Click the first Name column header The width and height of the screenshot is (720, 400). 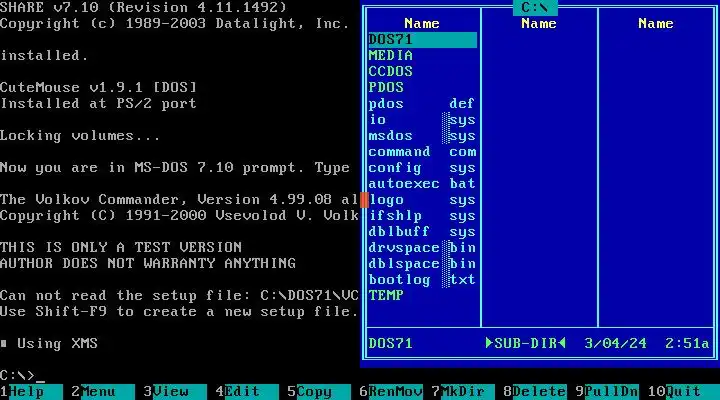coord(422,23)
